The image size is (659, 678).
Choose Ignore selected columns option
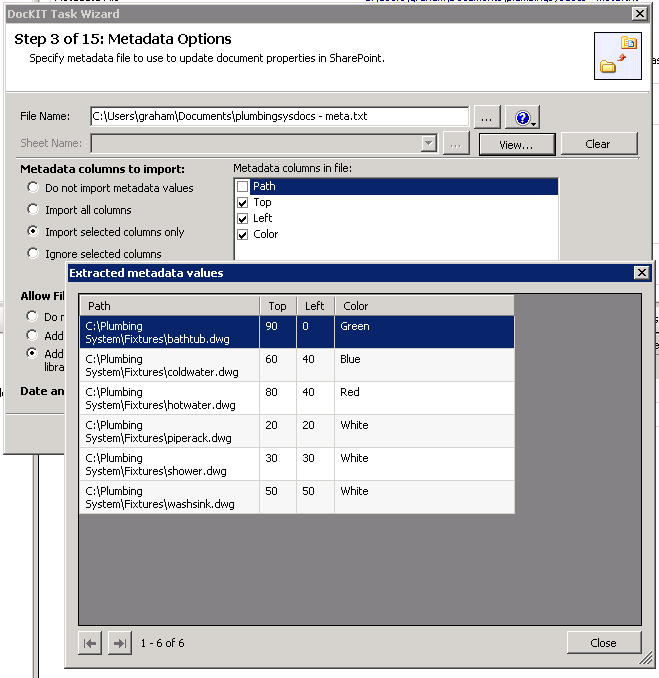34,254
